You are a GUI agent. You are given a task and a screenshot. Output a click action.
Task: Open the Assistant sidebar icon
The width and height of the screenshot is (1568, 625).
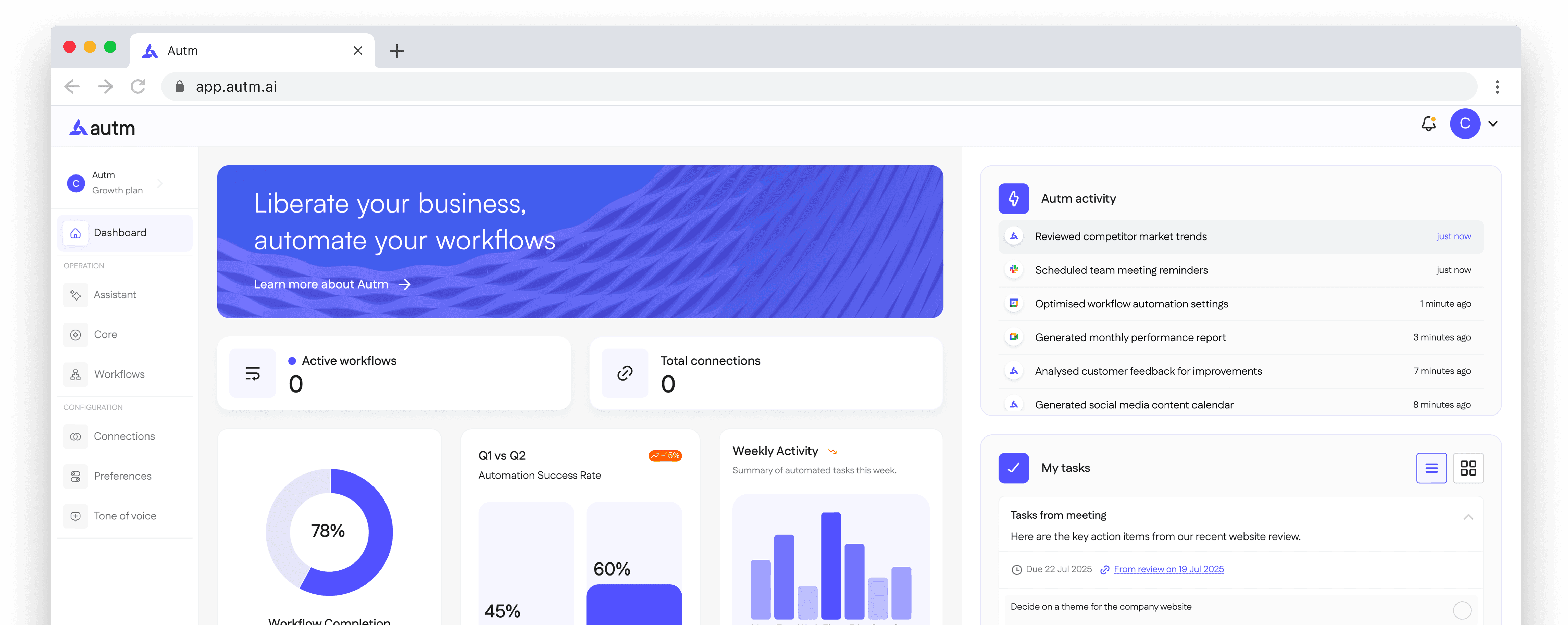pyautogui.click(x=76, y=295)
